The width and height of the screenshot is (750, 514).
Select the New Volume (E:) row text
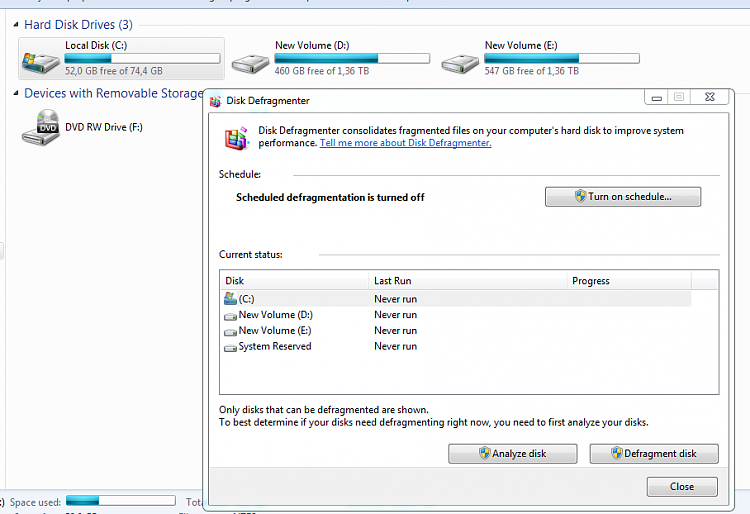[275, 330]
